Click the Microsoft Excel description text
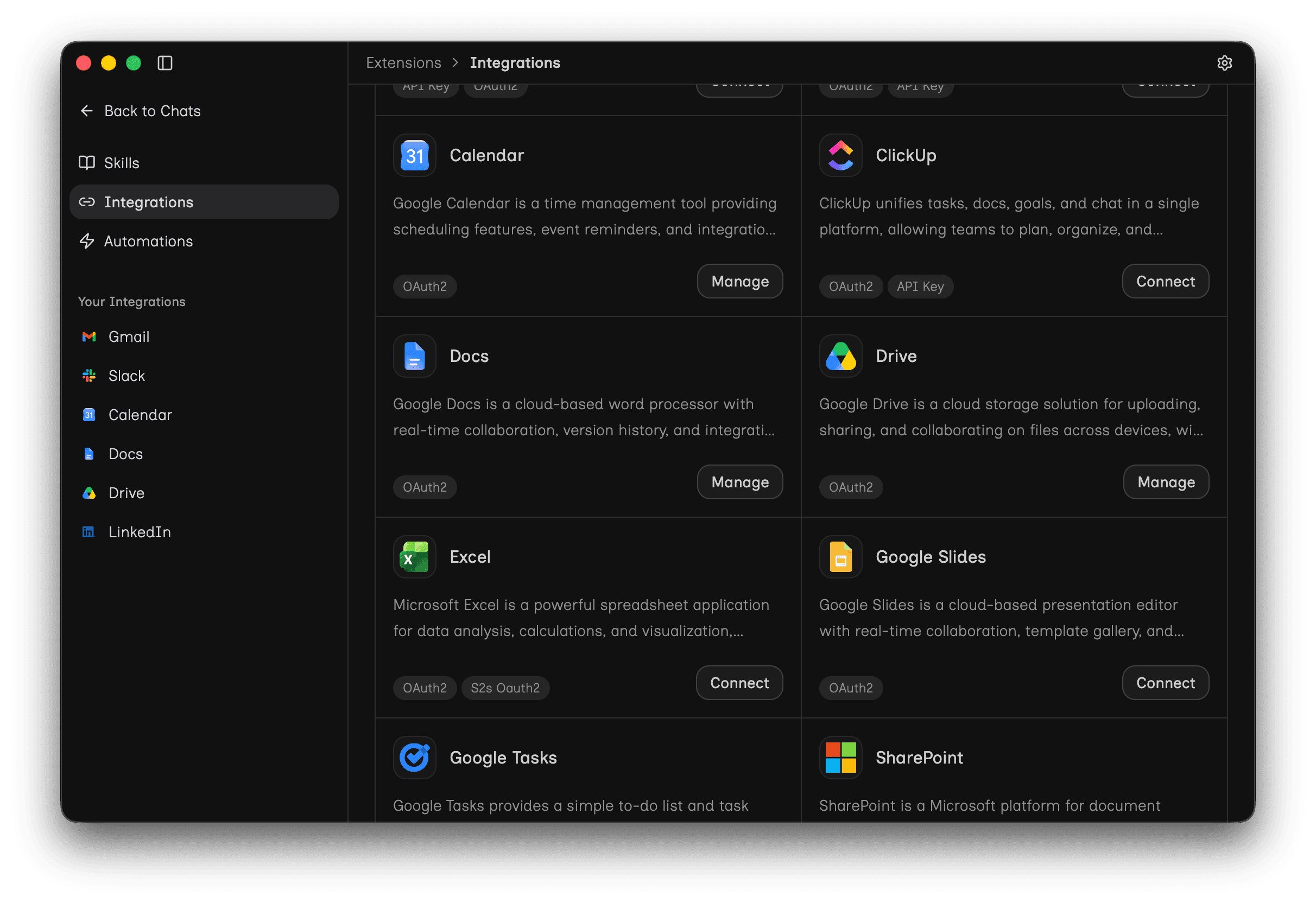Screen dimensions: 1316x903 581,619
